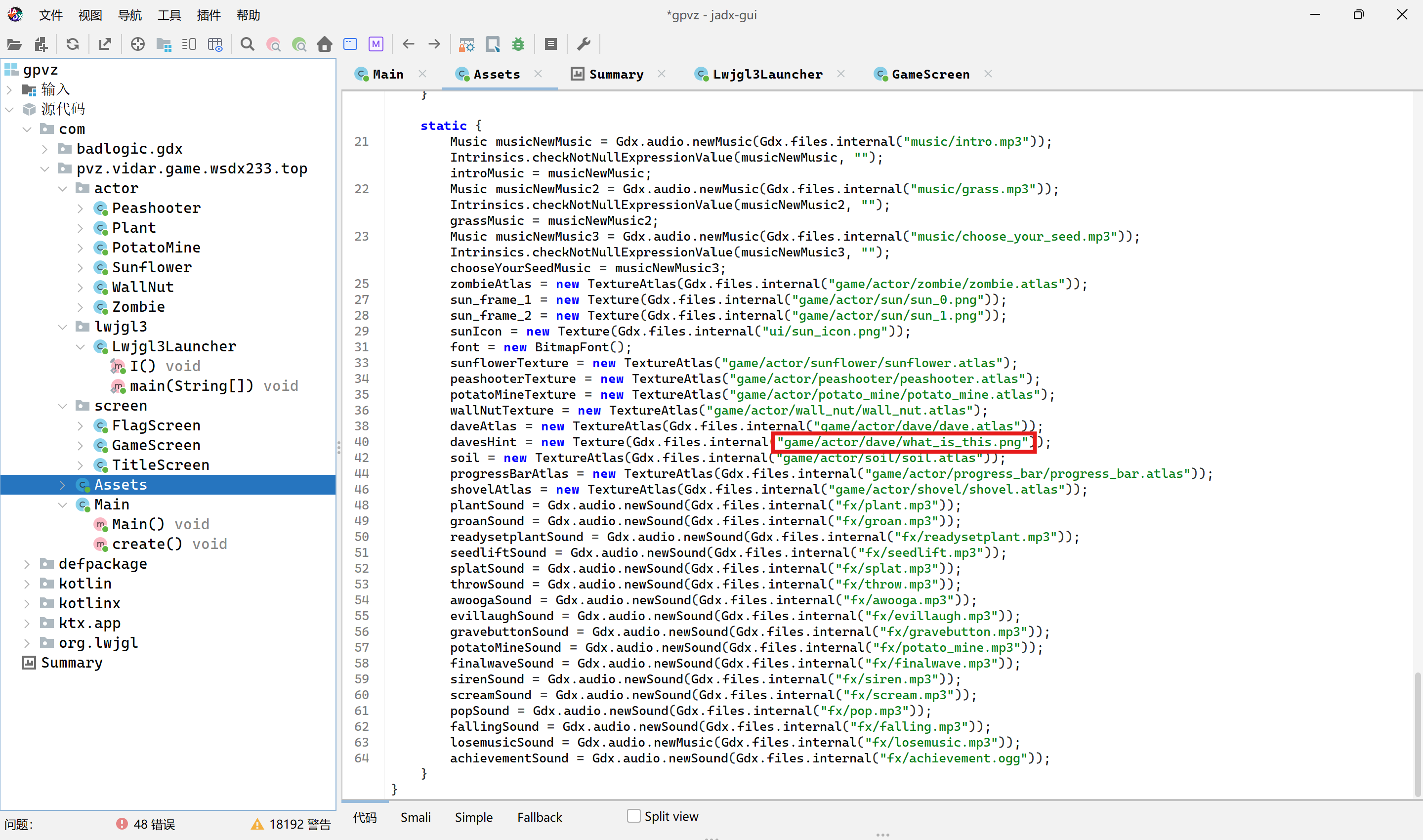Click the open file folder icon
This screenshot has height=840, width=1423.
[14, 44]
